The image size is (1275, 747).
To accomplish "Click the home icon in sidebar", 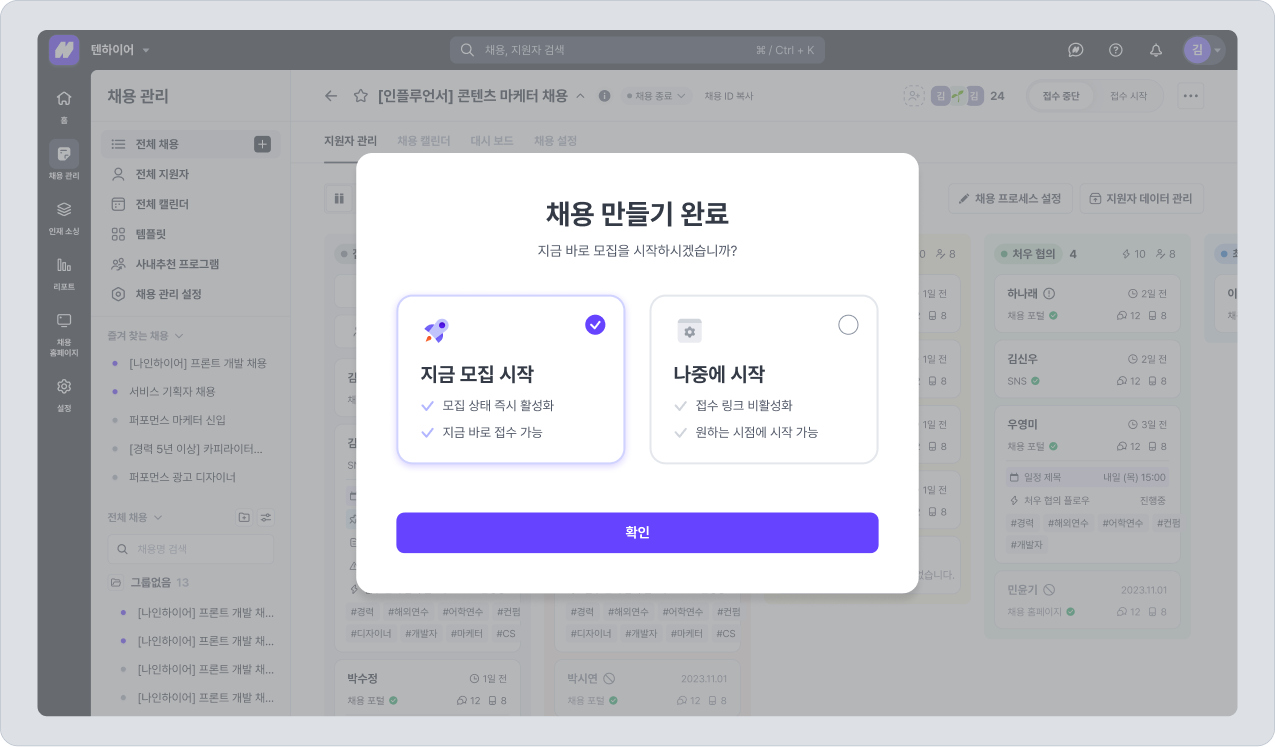I will [64, 99].
